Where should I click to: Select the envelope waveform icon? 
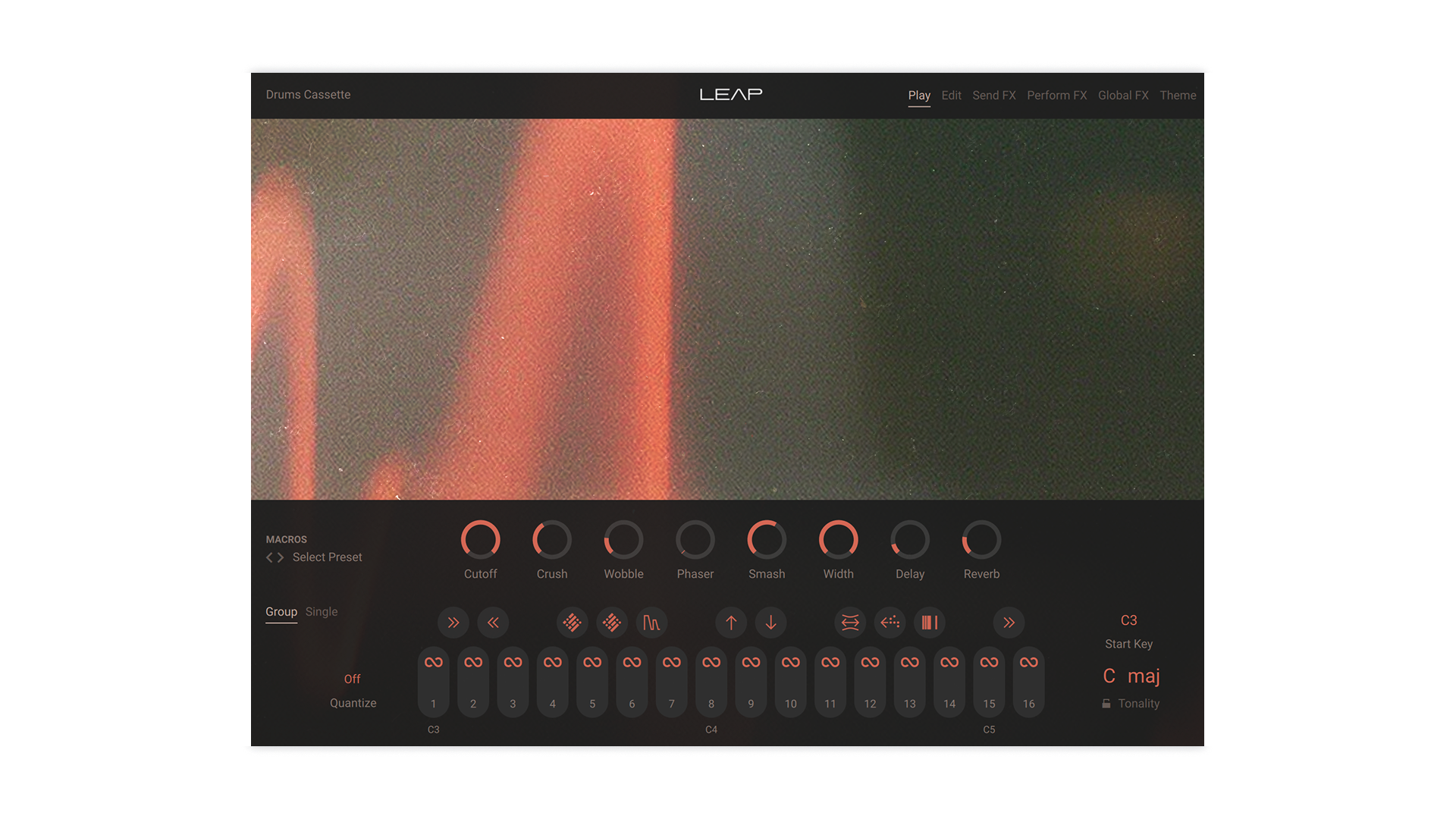(652, 623)
